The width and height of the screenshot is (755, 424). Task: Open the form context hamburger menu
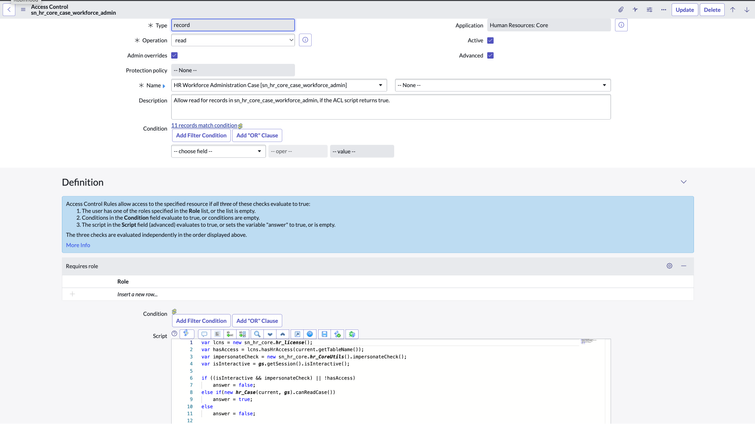point(23,10)
